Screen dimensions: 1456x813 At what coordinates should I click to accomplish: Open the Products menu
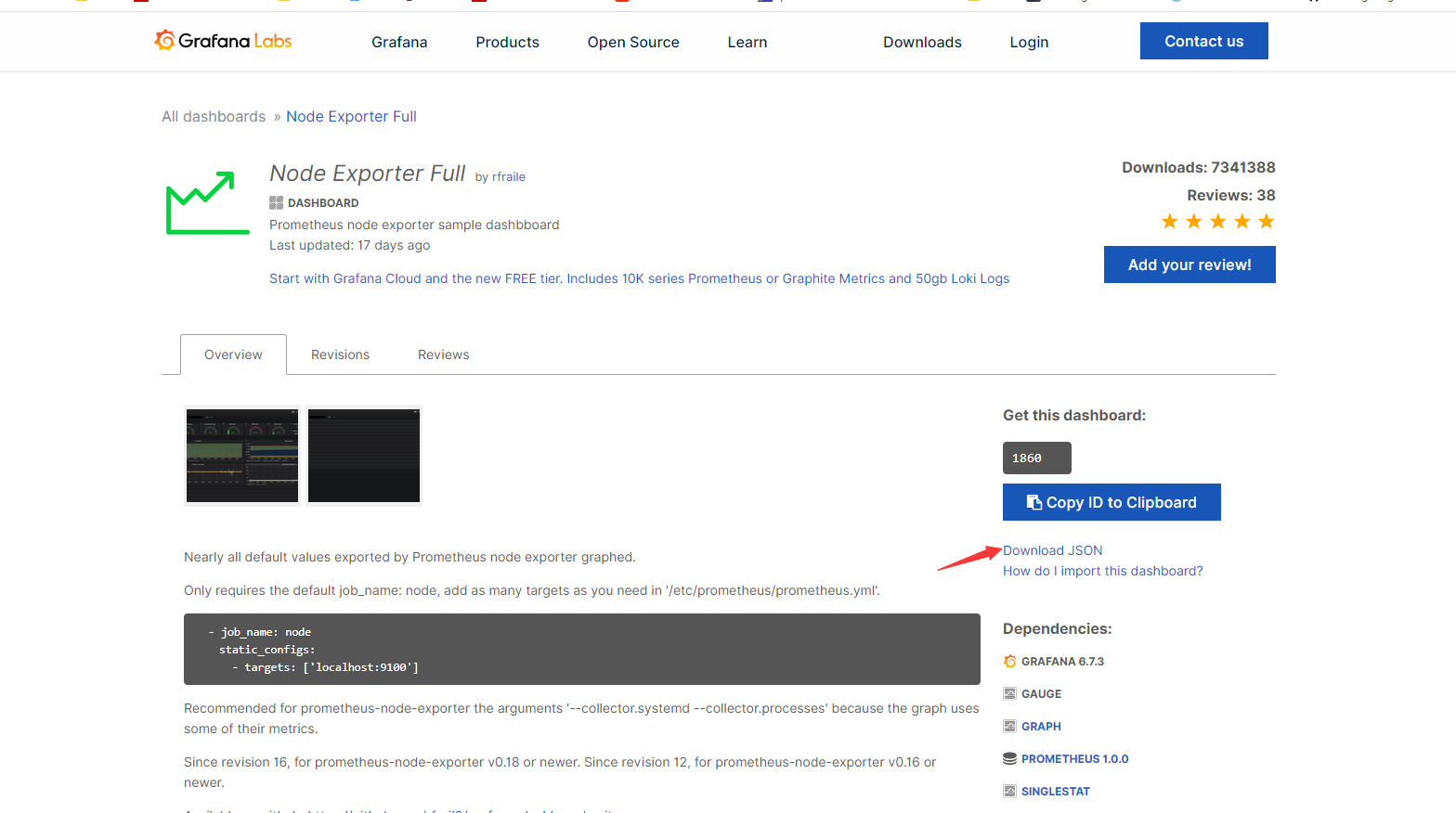507,43
